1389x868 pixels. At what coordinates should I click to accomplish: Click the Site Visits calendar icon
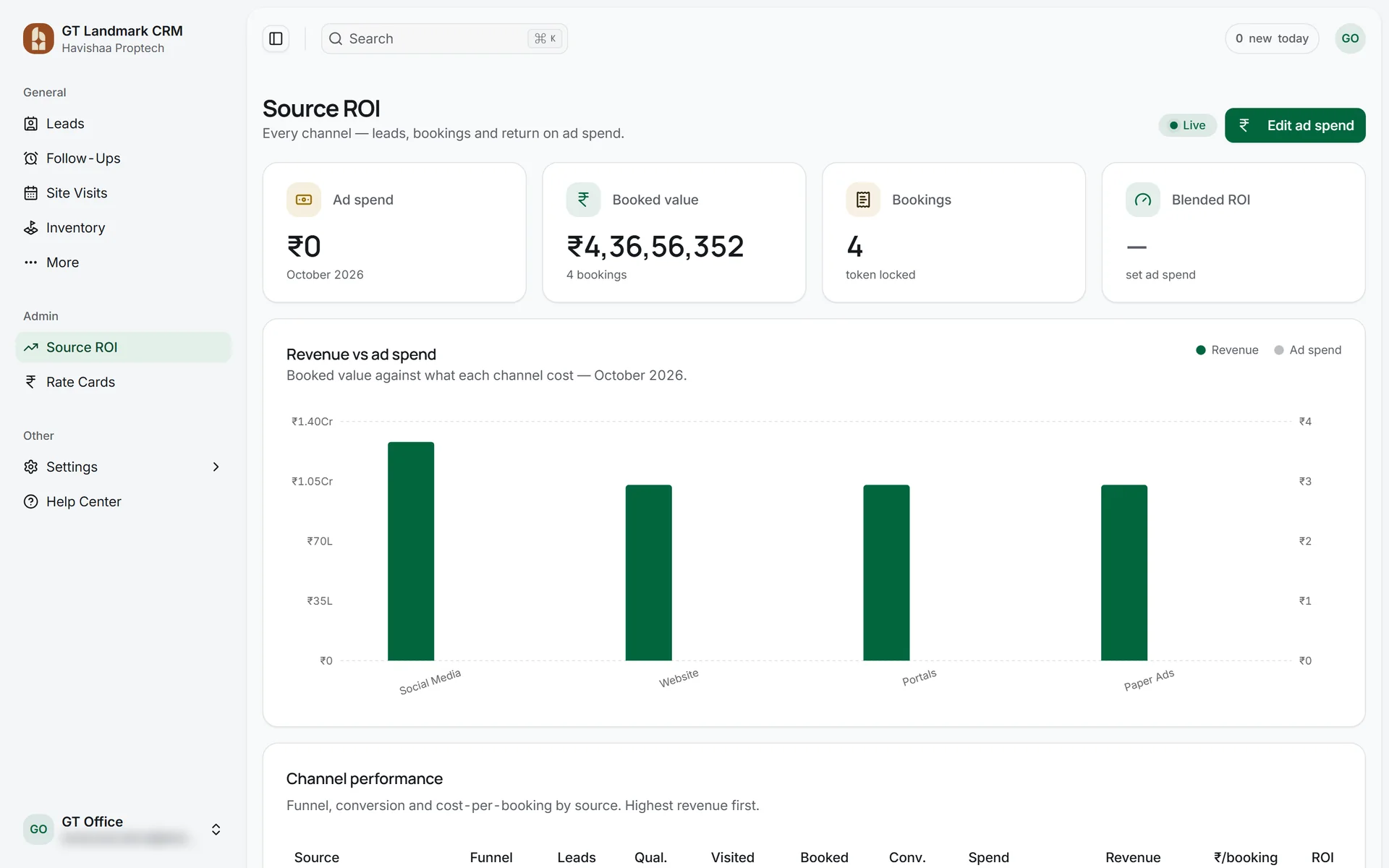30,193
